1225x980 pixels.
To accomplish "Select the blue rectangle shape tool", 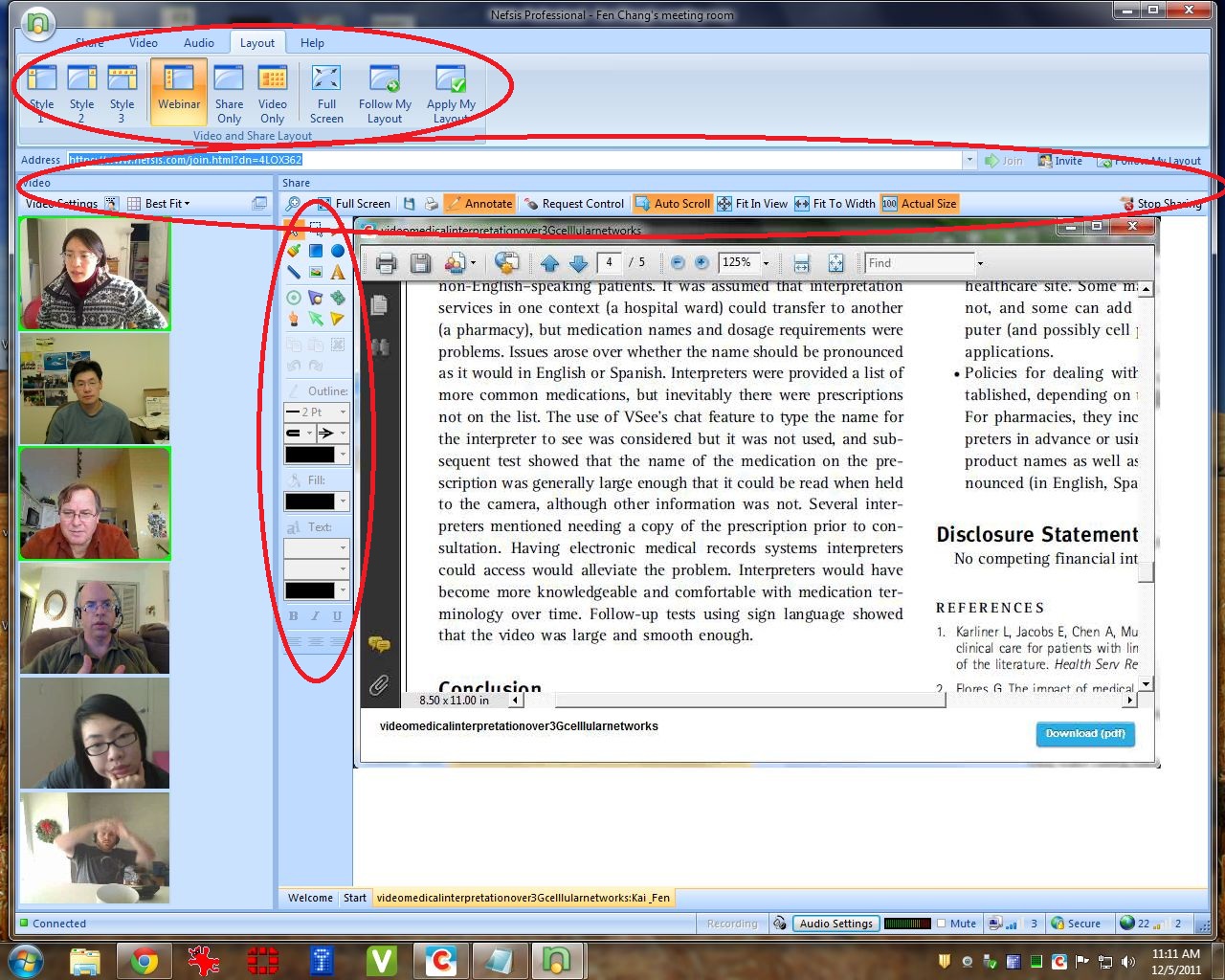I will point(316,251).
